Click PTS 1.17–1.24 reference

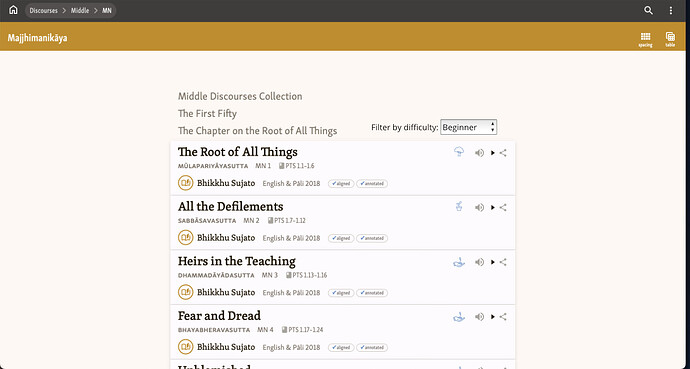point(302,329)
